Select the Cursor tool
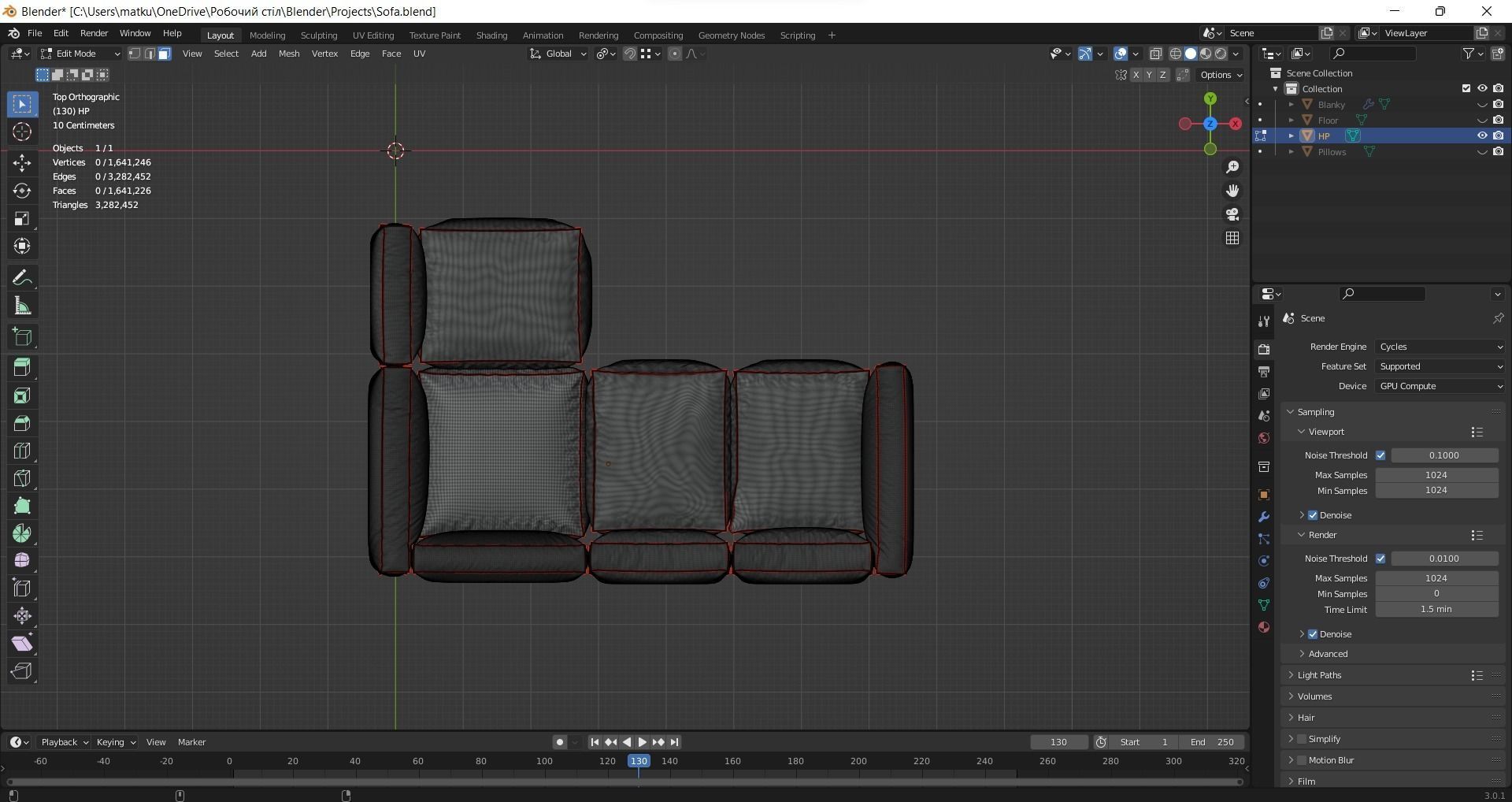This screenshot has height=802, width=1512. pos(22,132)
